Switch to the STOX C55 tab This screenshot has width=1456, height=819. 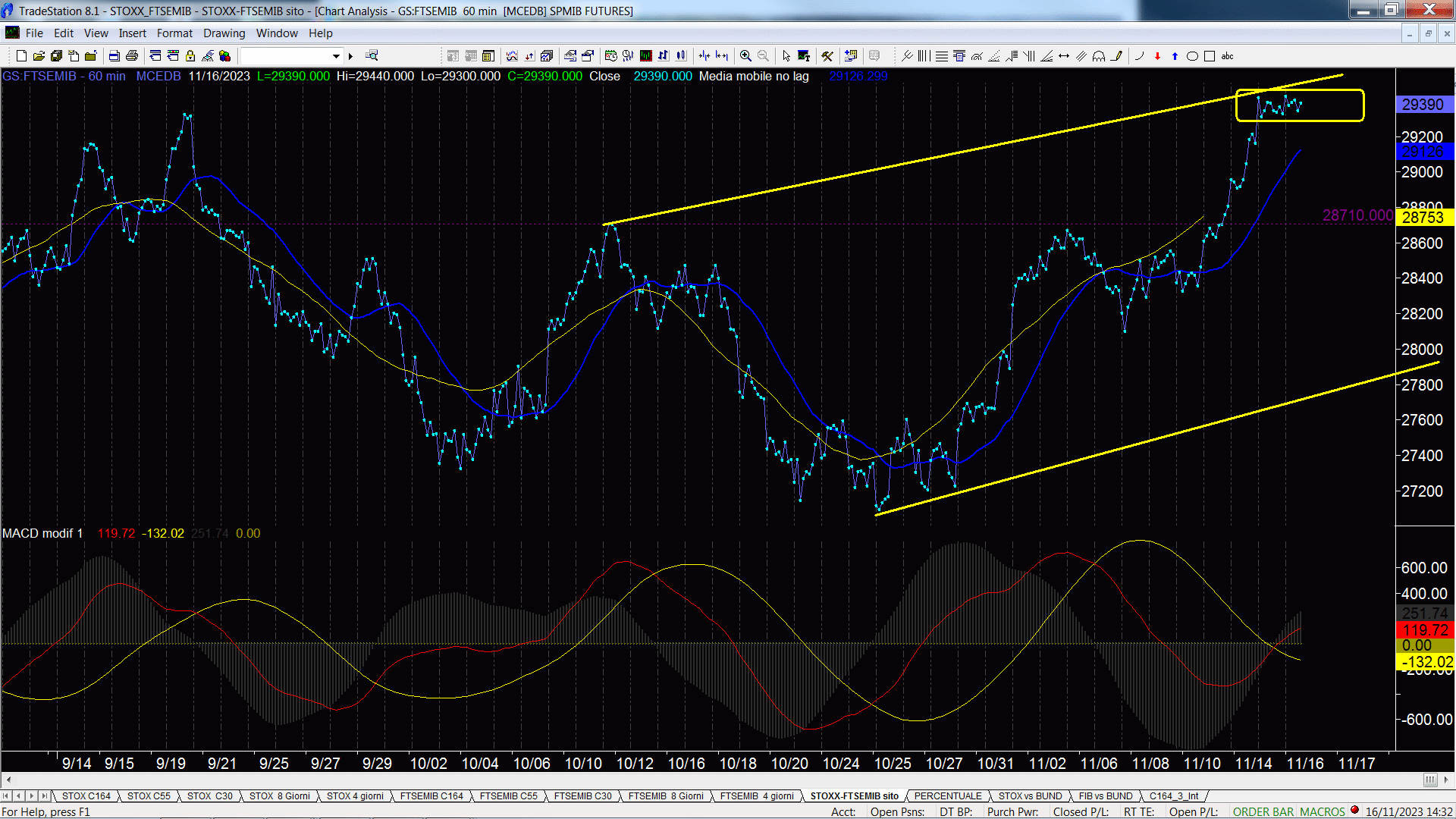(149, 796)
